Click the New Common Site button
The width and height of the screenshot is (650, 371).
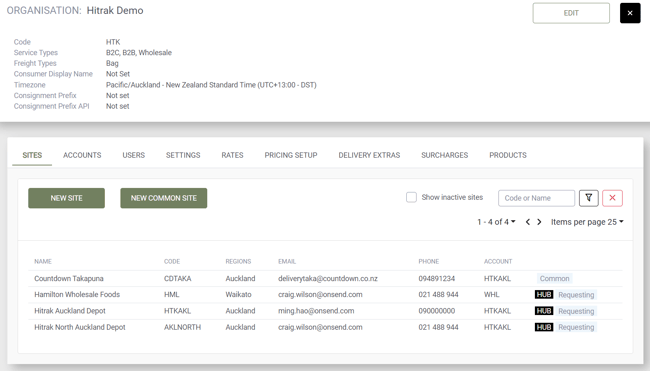[164, 198]
